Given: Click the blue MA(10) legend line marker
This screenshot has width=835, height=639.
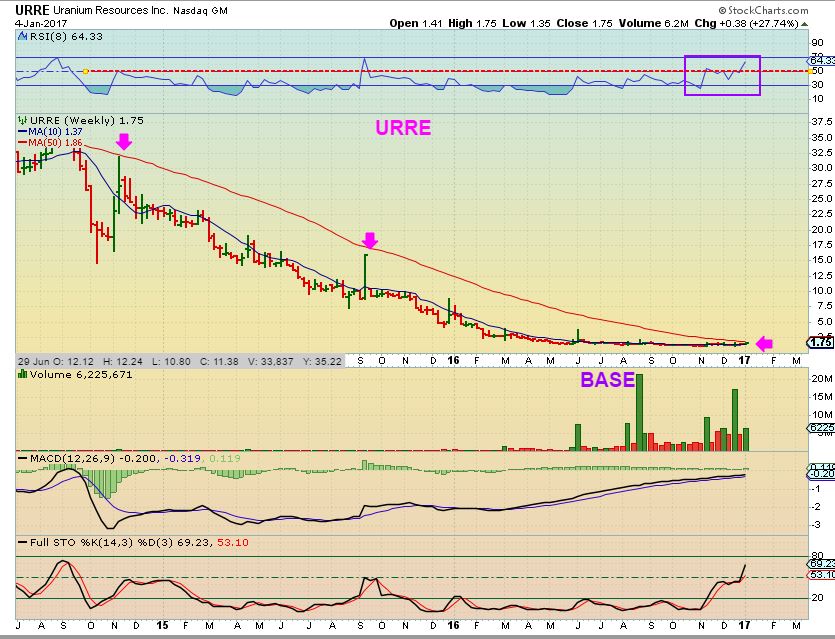Looking at the screenshot, I should (x=22, y=132).
